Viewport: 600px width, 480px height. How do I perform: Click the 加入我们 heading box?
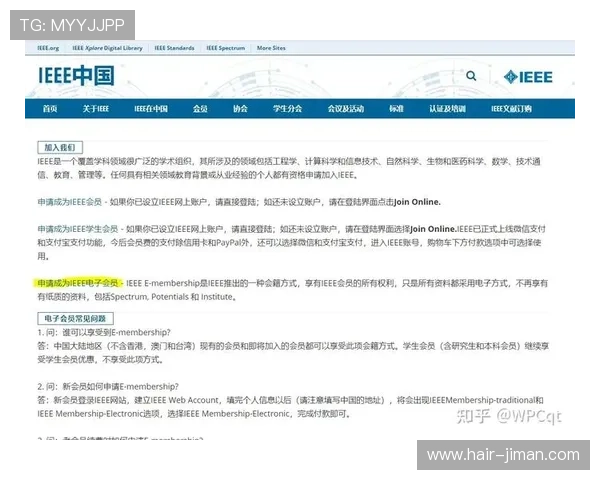pos(60,147)
